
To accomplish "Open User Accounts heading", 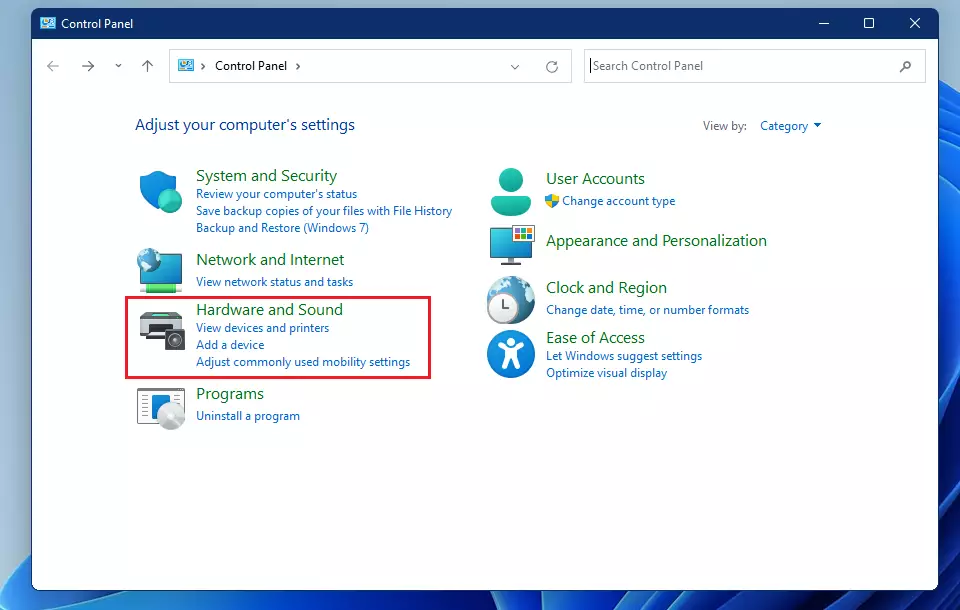I will [x=595, y=179].
